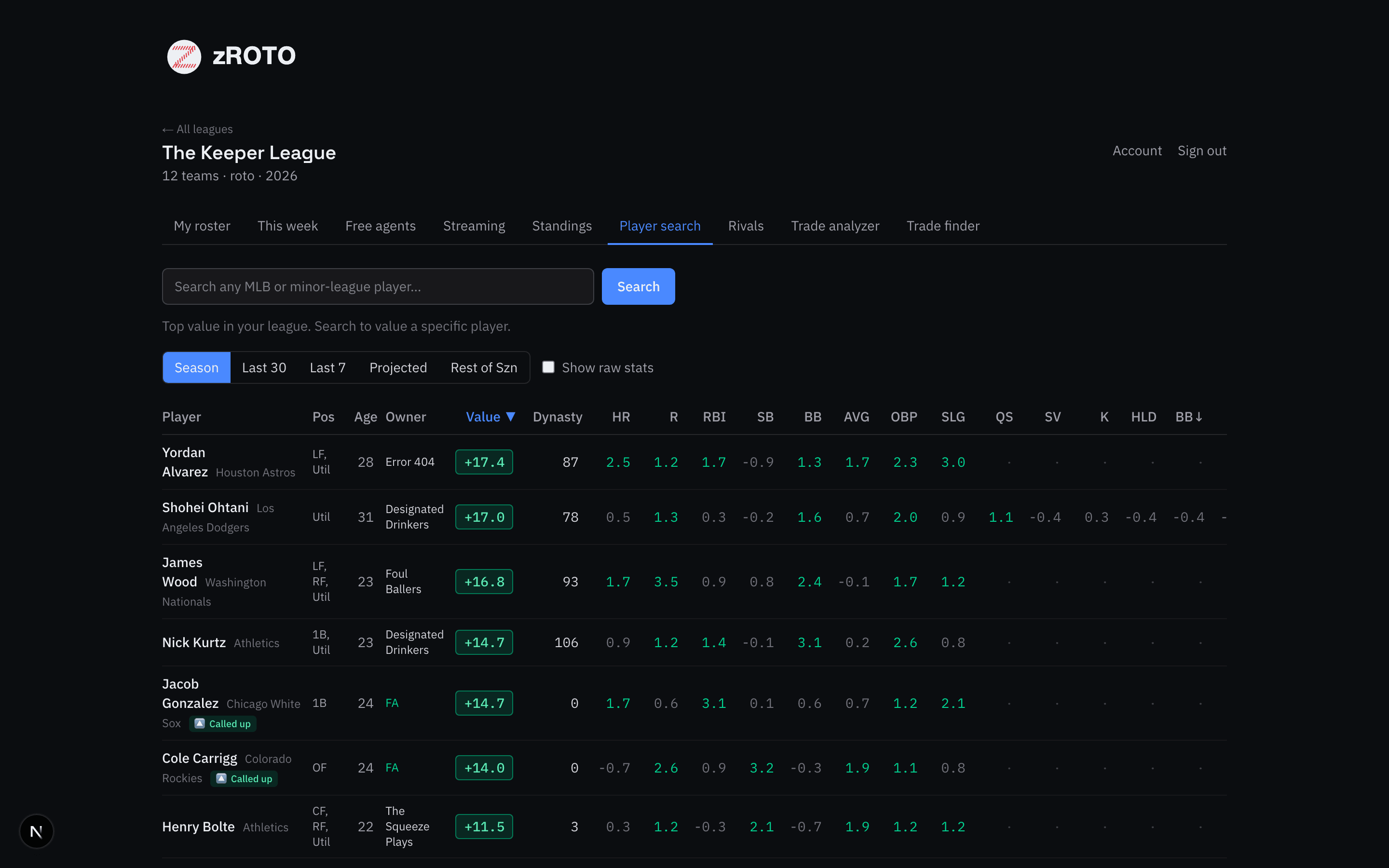The height and width of the screenshot is (868, 1389).
Task: Click The Keeper League title
Action: [x=248, y=153]
